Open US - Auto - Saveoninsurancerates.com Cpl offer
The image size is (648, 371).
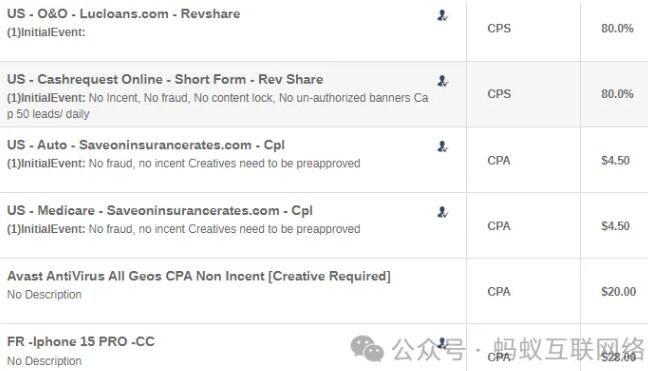point(146,145)
